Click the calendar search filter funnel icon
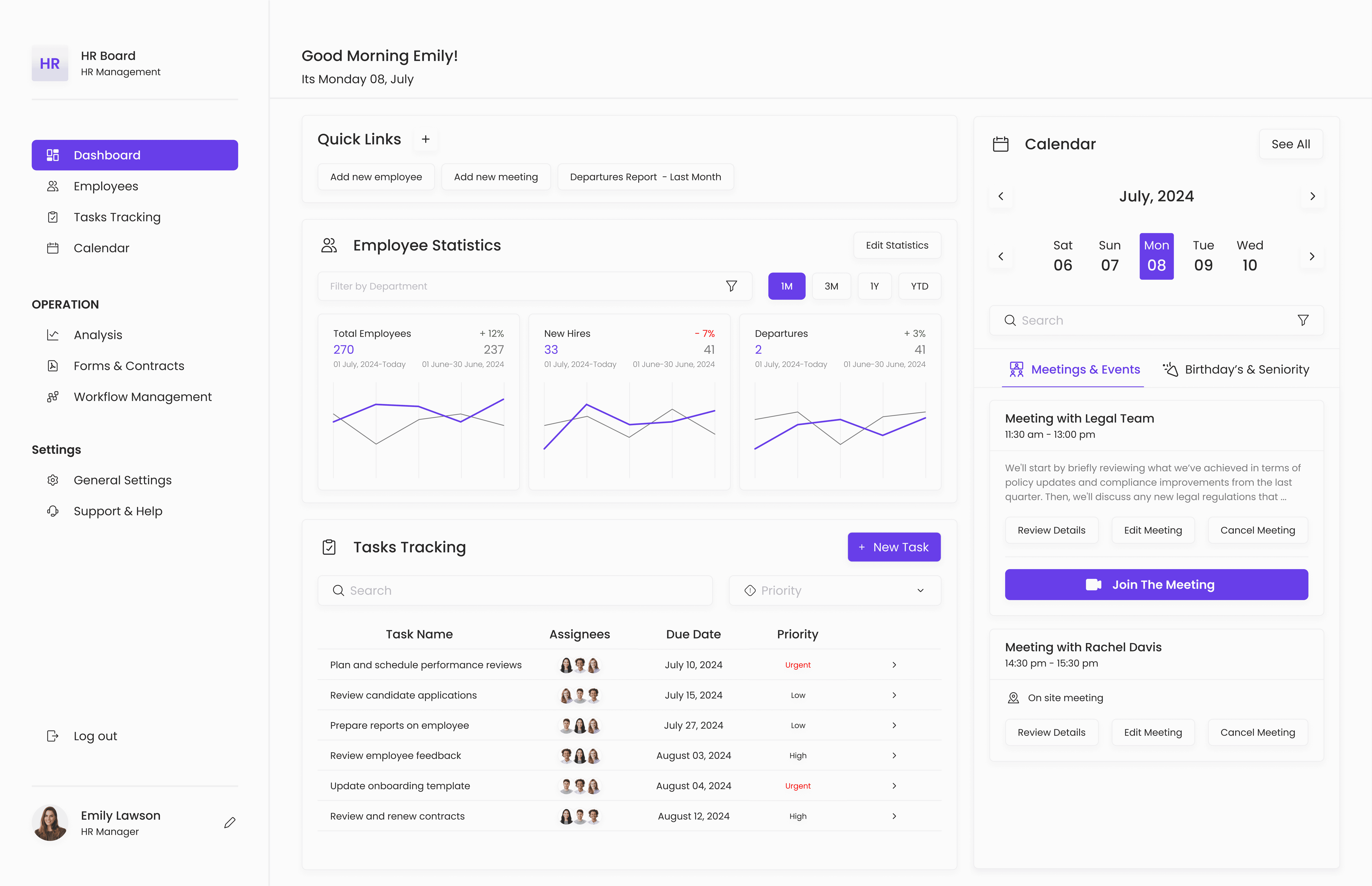Image resolution: width=1372 pixels, height=886 pixels. click(x=1303, y=320)
